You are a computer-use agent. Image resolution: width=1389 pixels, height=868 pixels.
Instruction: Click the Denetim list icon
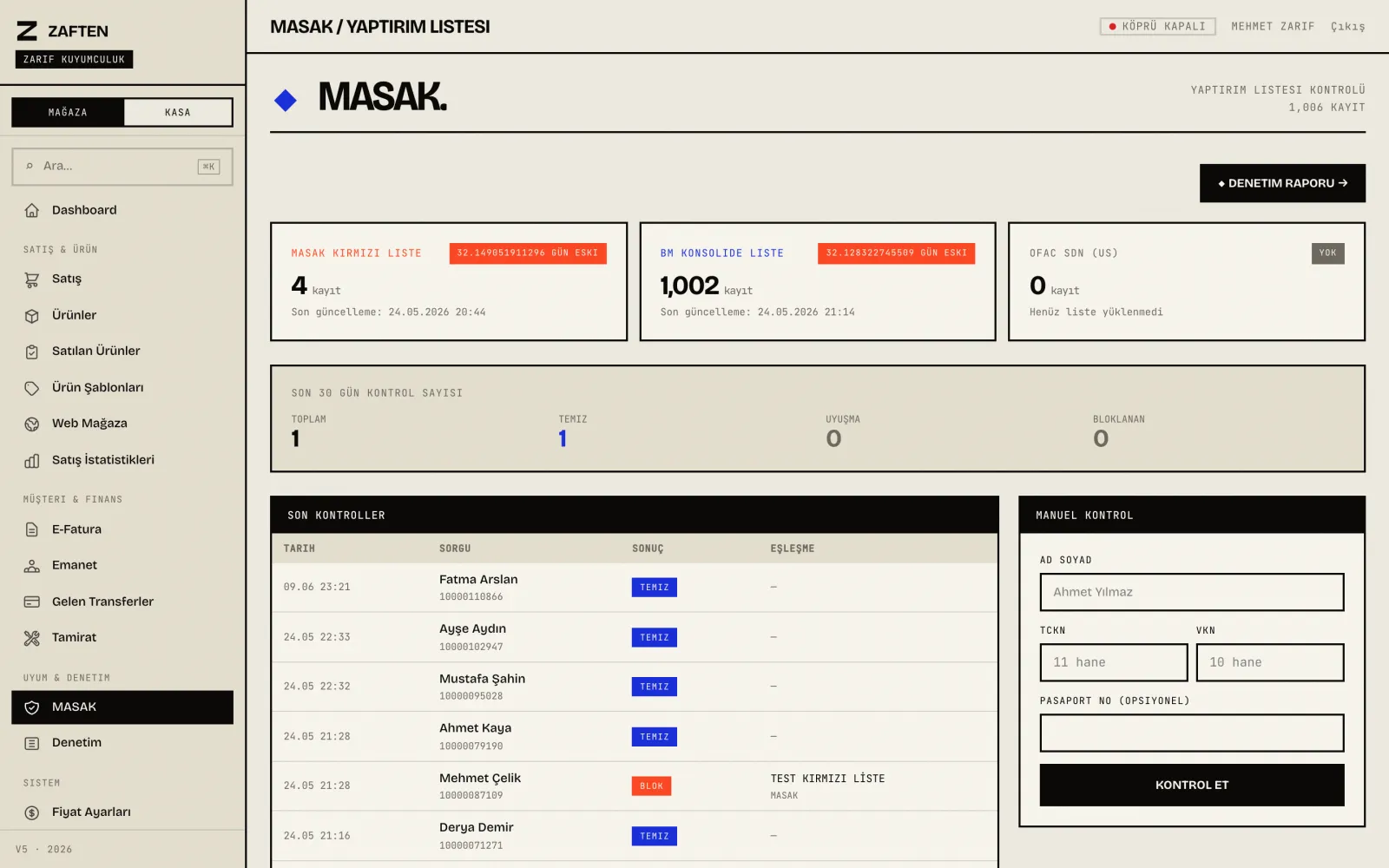pos(32,743)
